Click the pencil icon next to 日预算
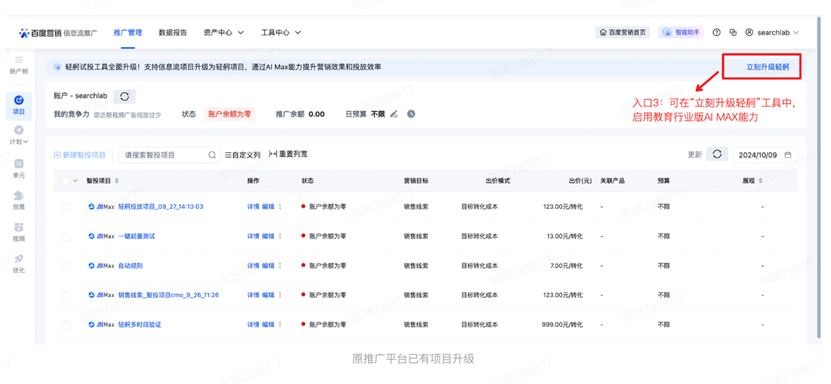The width and height of the screenshot is (831, 384). click(x=393, y=114)
